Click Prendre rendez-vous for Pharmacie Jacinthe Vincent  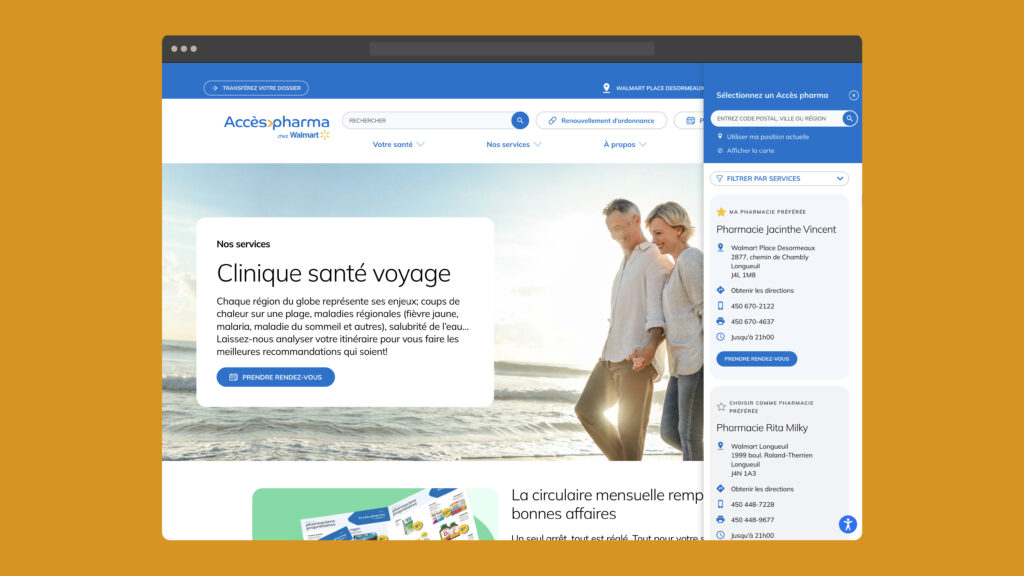pyautogui.click(x=756, y=359)
